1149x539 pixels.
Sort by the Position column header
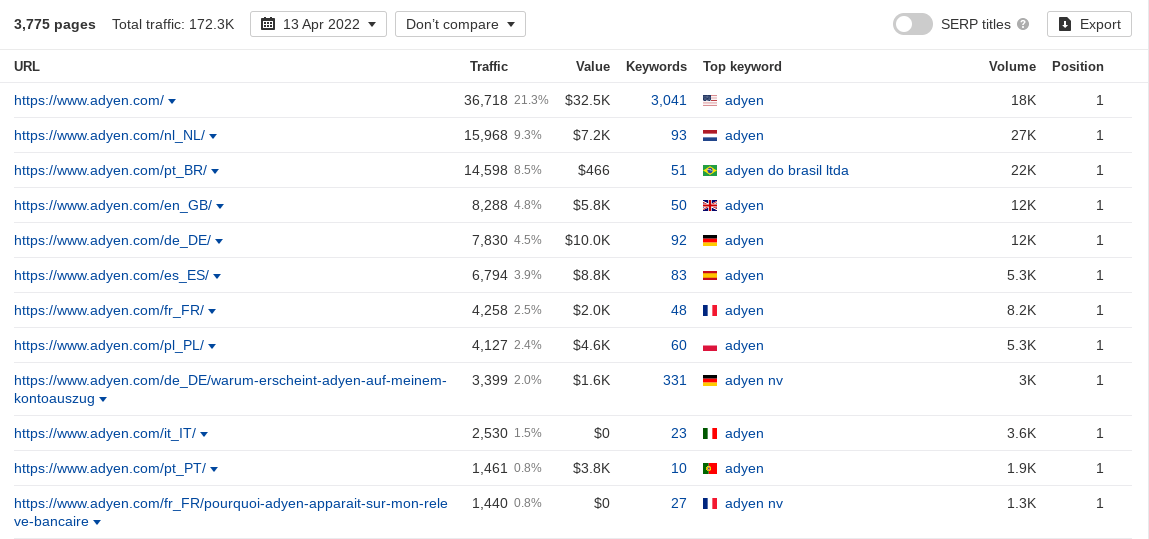coord(1077,67)
